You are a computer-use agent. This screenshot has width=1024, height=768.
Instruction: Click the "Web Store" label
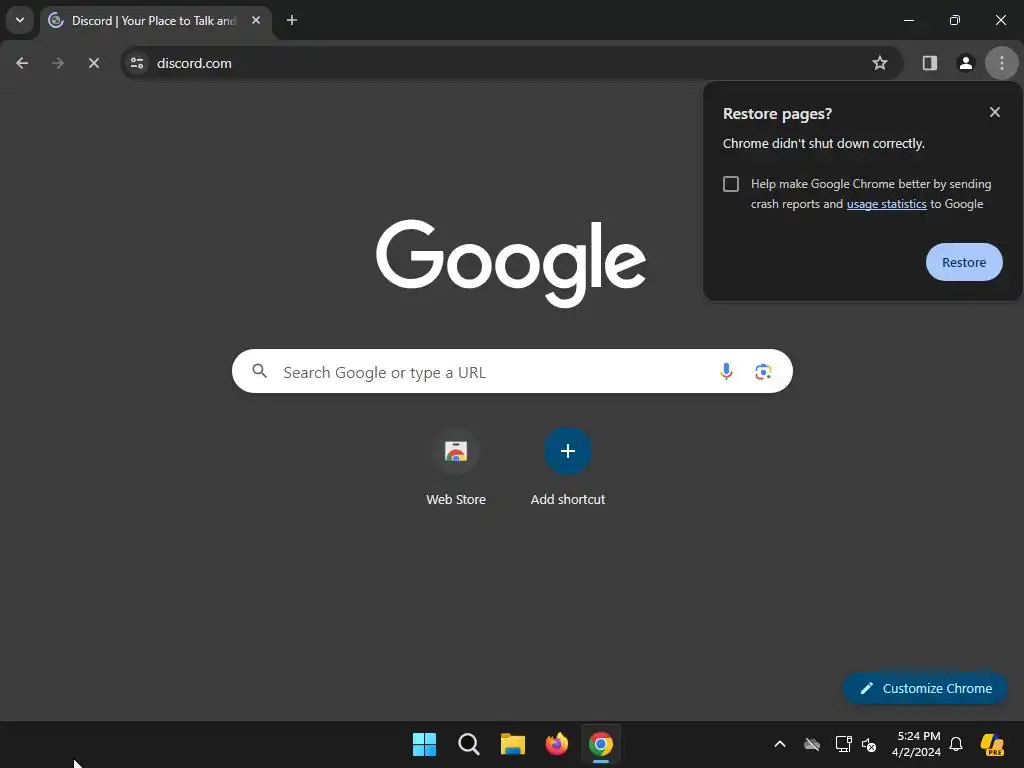pyautogui.click(x=456, y=500)
